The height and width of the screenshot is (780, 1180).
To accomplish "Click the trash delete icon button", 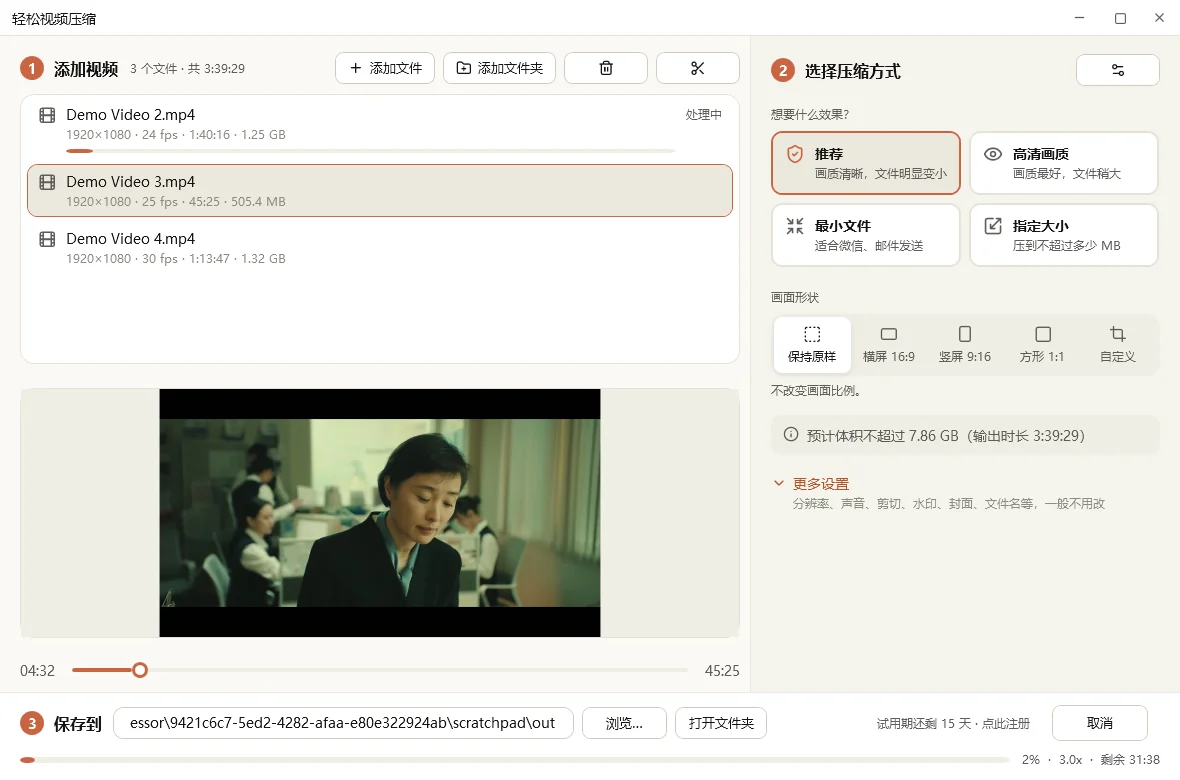I will tap(606, 69).
